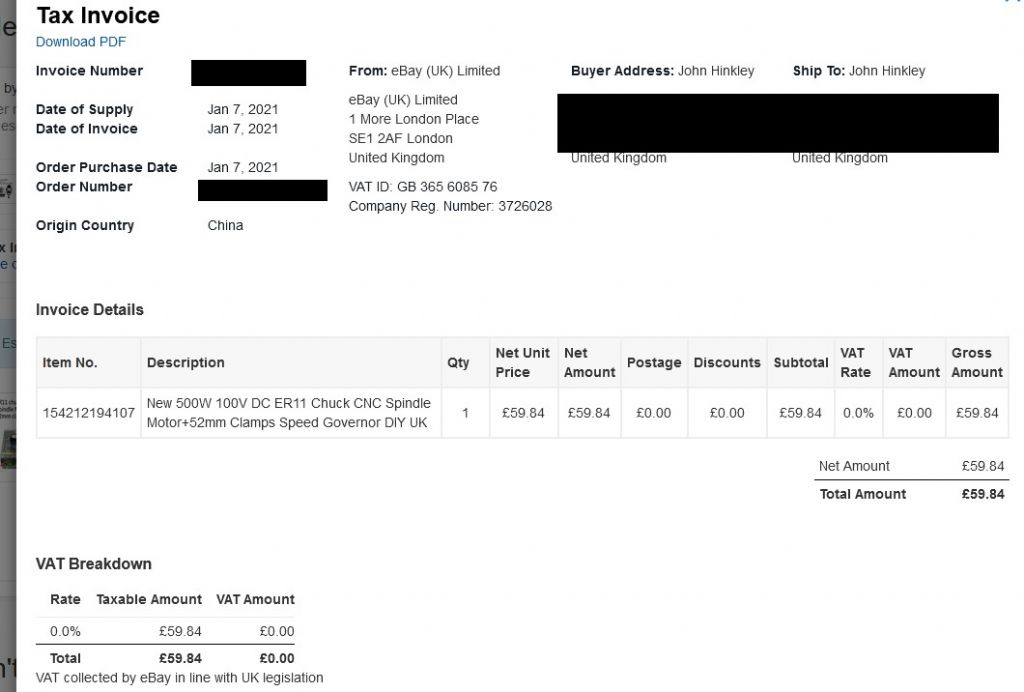
Task: Click the Description column header
Action: (x=185, y=362)
